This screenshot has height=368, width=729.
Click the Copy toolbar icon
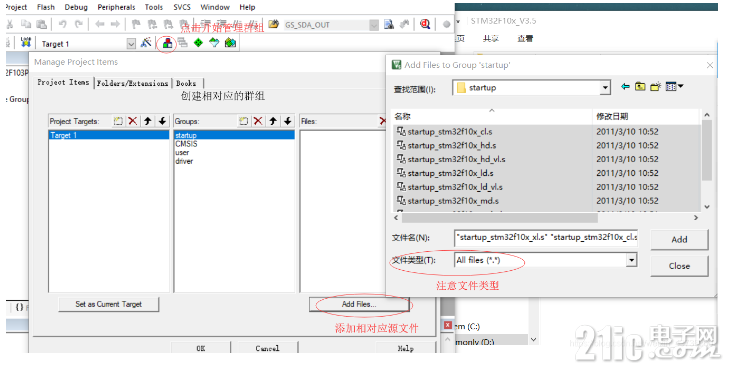click(x=26, y=24)
